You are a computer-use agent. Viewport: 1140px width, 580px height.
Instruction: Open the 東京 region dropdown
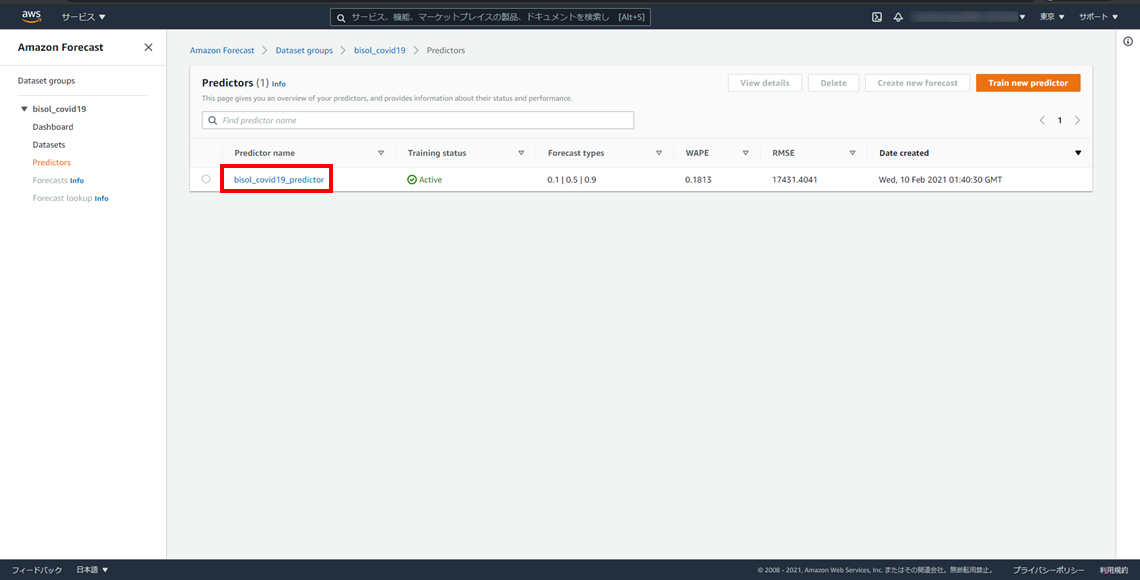tap(1052, 17)
